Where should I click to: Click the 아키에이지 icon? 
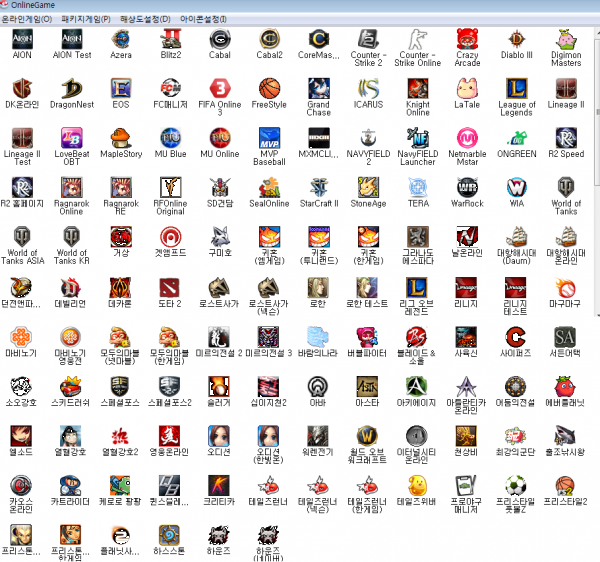click(416, 386)
